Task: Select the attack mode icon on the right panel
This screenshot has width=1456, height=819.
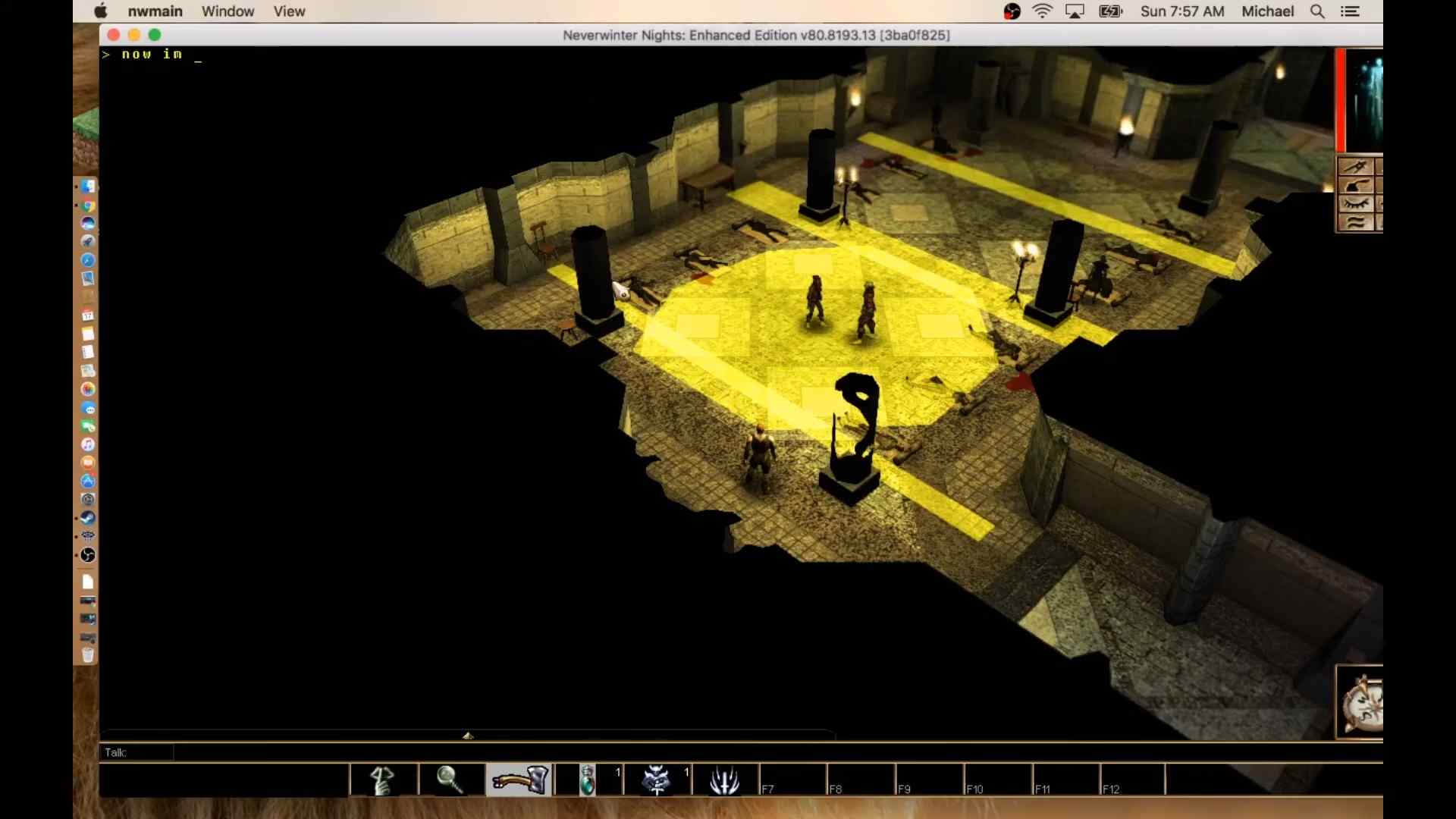Action: pos(1356,165)
